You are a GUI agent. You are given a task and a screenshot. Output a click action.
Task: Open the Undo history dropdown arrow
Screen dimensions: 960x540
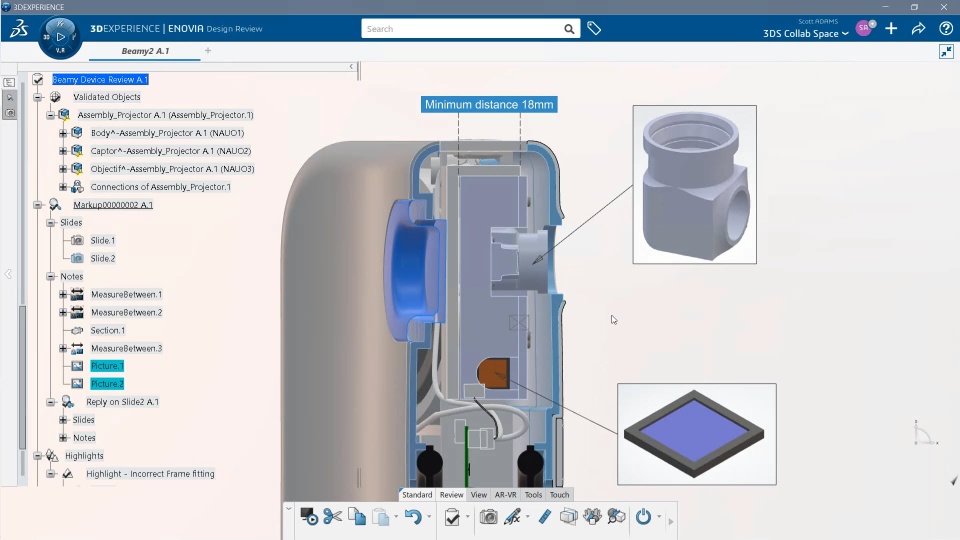coord(429,517)
